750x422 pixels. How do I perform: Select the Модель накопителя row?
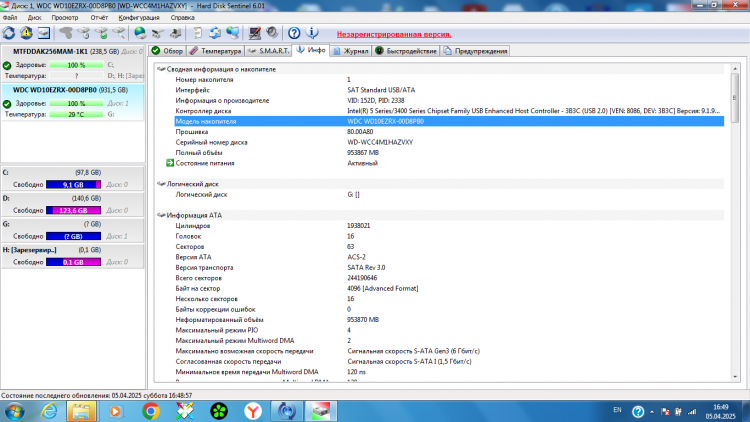[449, 122]
